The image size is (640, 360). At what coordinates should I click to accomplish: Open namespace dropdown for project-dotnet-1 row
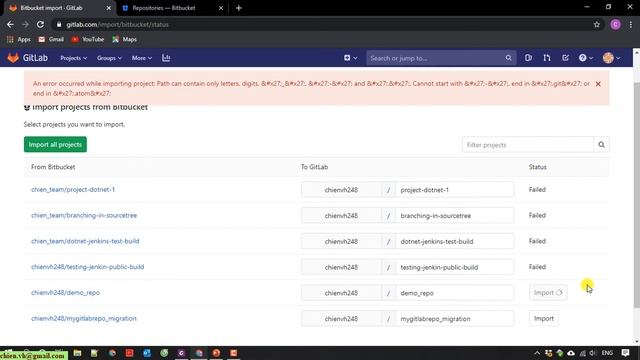click(x=341, y=190)
